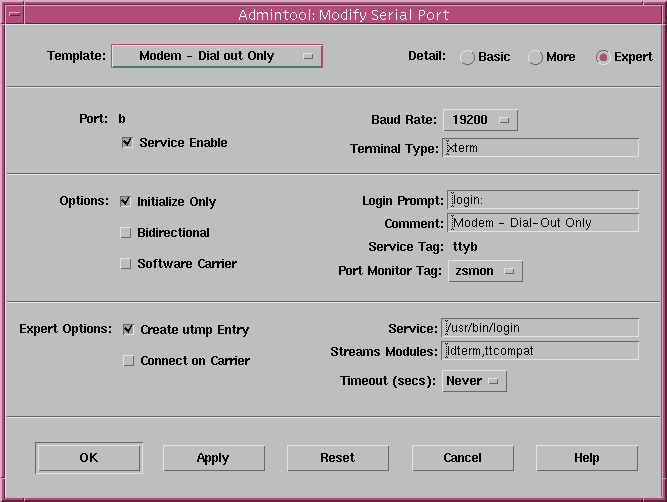The image size is (667, 502).
Task: Open the Port Monitor Tag zsmon dropdown
Action: point(485,271)
